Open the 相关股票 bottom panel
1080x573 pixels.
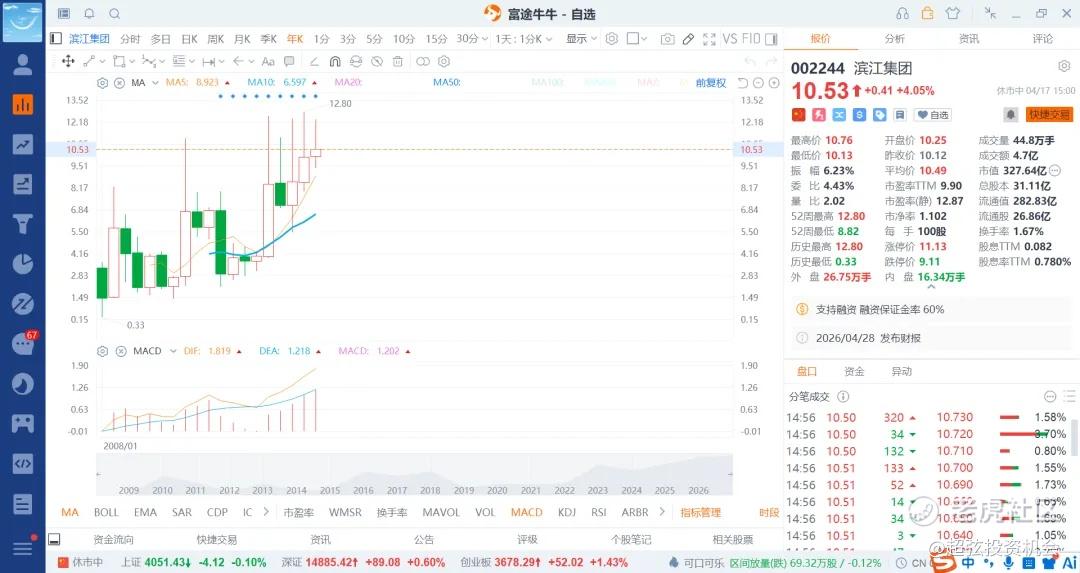click(733, 539)
